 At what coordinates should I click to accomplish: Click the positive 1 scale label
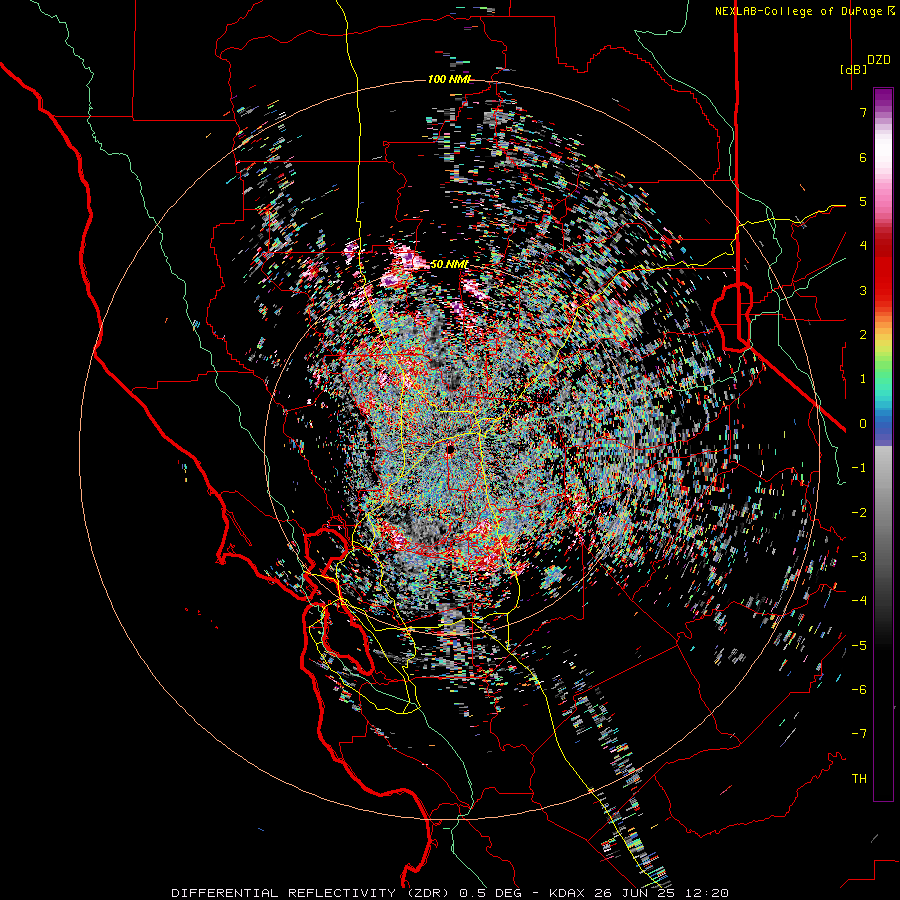[863, 379]
